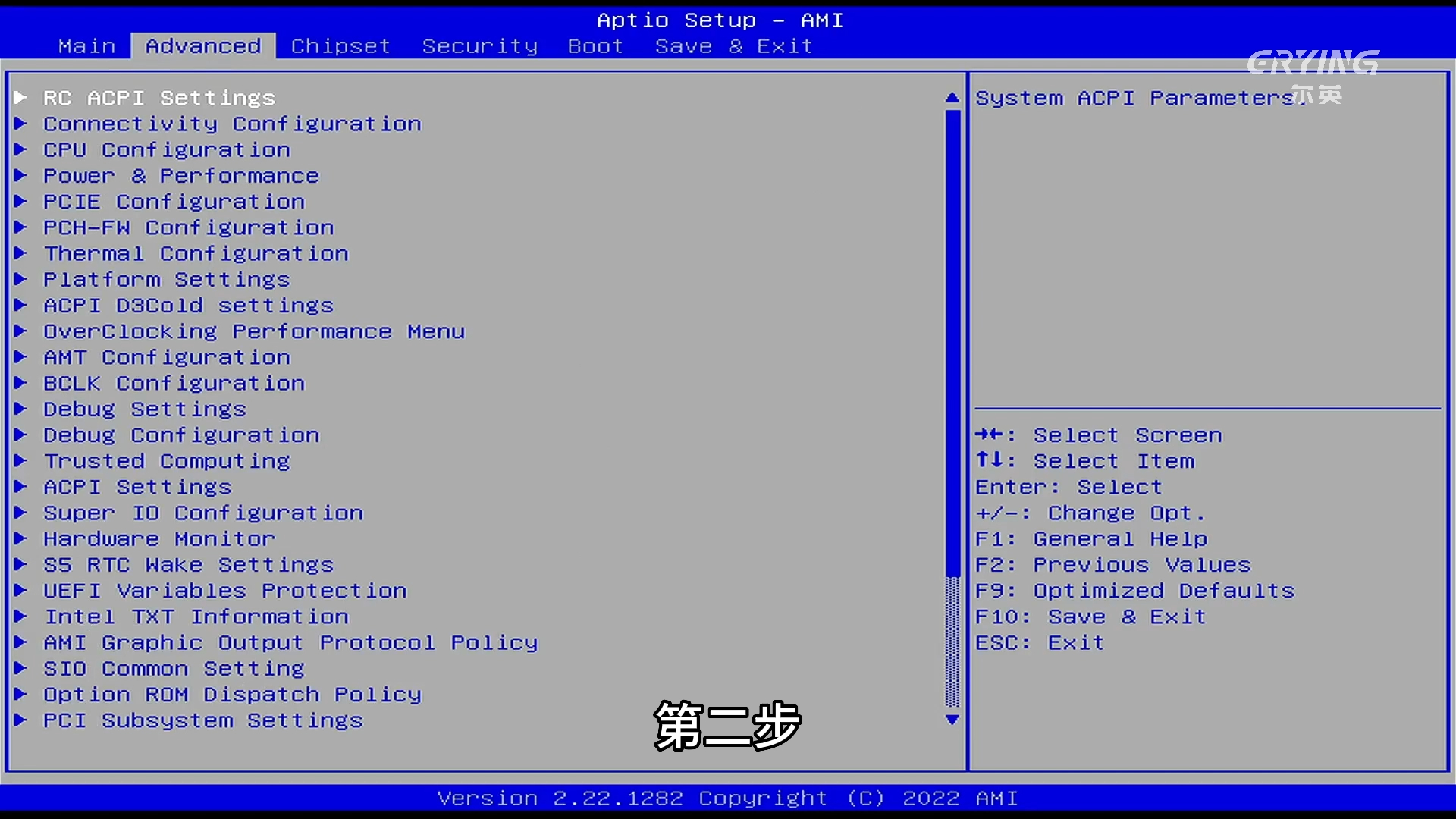The image size is (1456, 819).
Task: Select Debug Configuration entry
Action: coord(181,435)
